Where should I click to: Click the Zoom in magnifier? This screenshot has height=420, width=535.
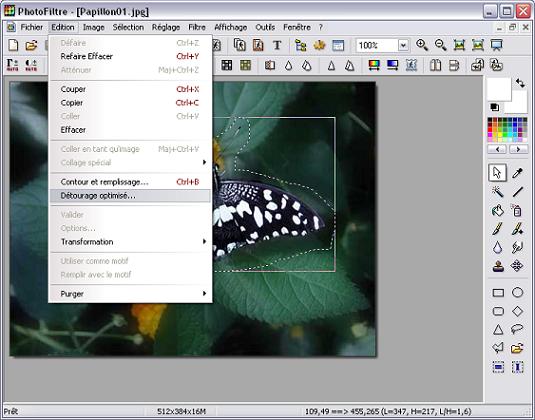[422, 45]
